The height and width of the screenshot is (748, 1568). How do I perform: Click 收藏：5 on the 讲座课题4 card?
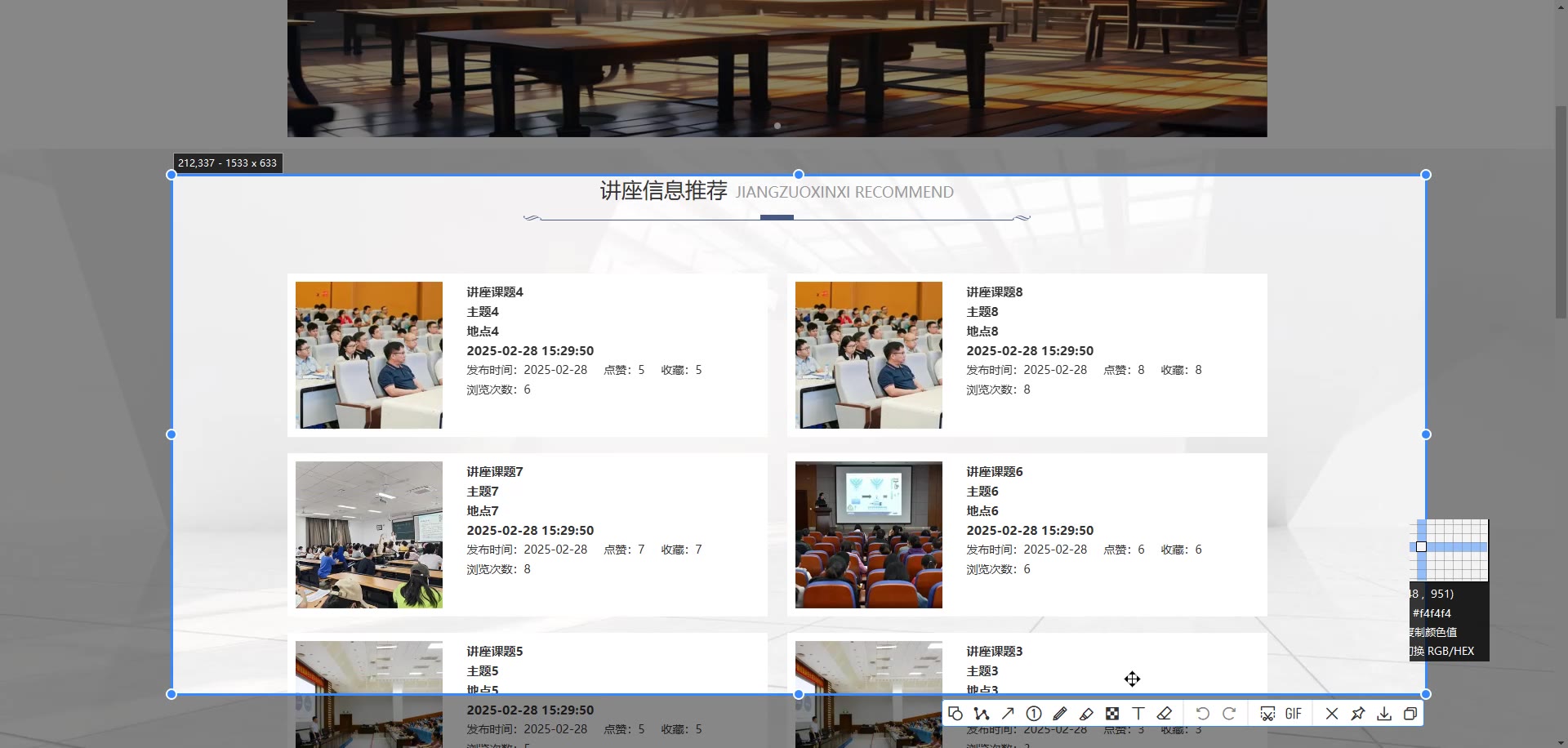[x=681, y=370]
